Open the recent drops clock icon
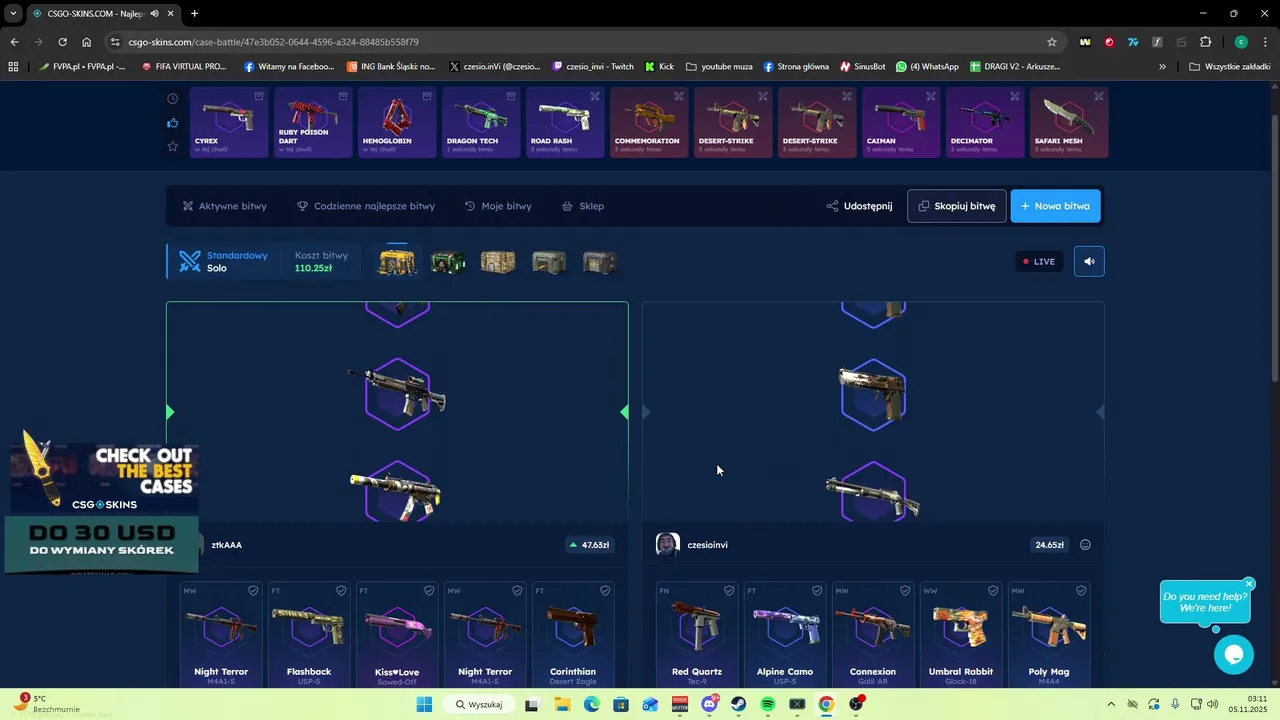Screen dimensions: 1280x720 tap(173, 99)
